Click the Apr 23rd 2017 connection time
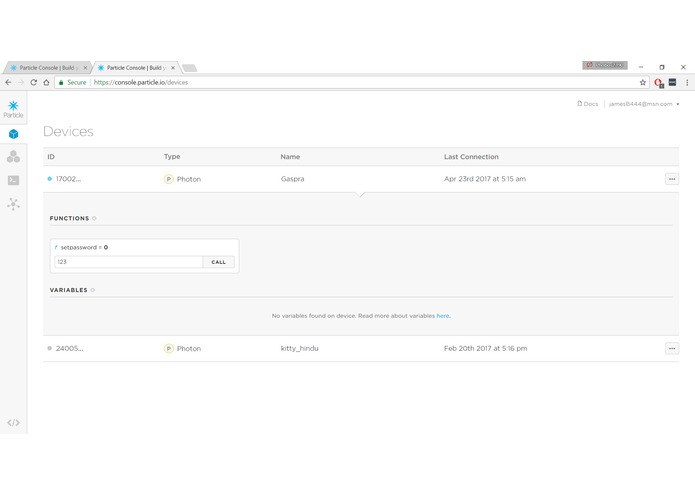The image size is (695, 494). [x=485, y=179]
